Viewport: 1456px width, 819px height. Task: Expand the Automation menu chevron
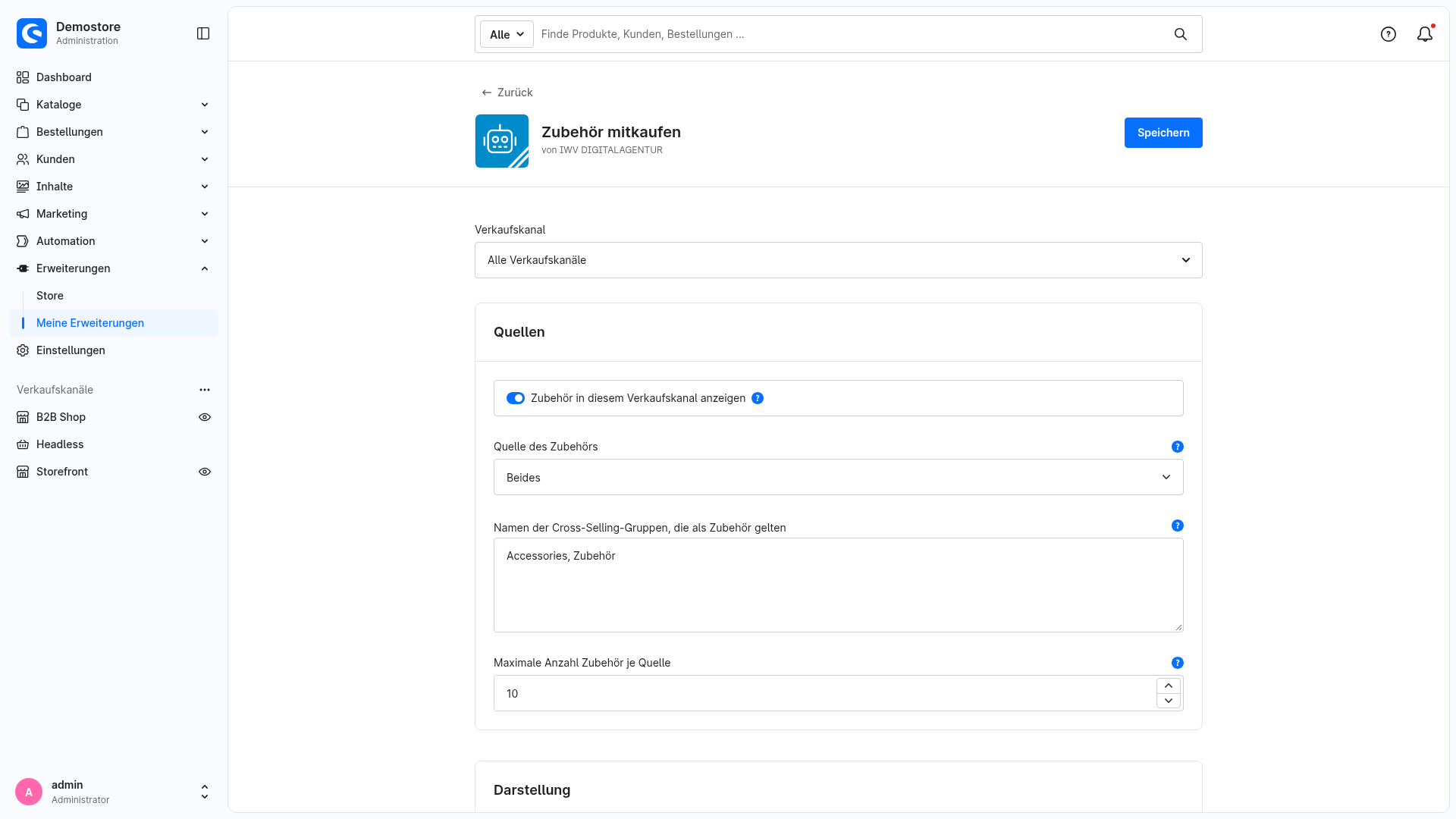[x=205, y=241]
